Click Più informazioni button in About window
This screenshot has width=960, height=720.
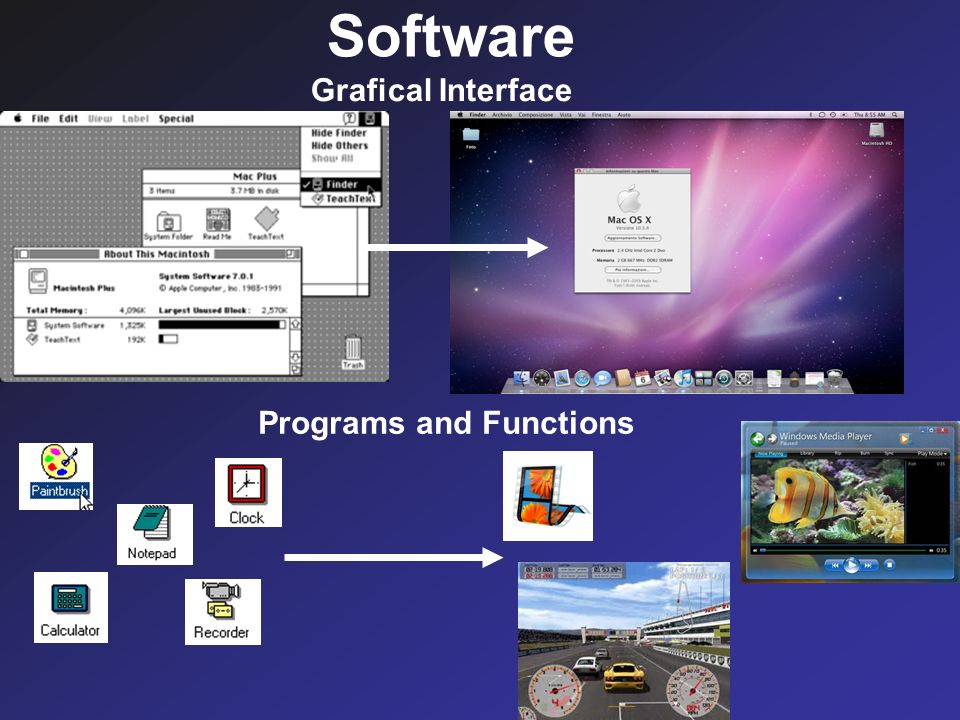click(632, 269)
